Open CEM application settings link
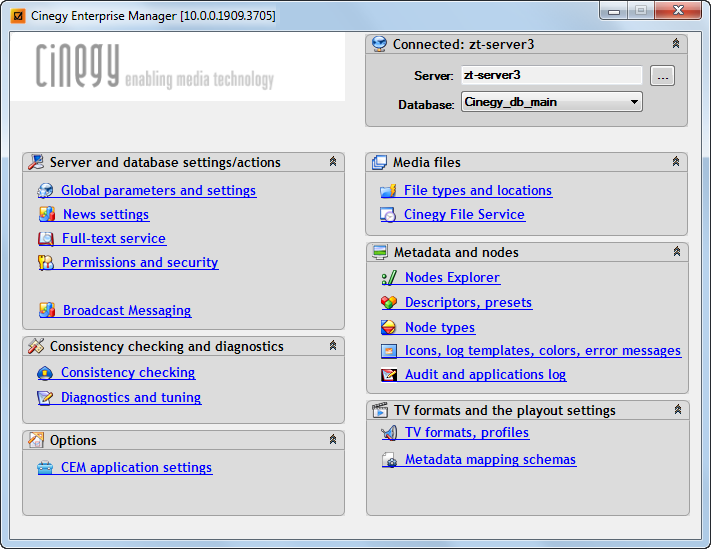This screenshot has height=549, width=711. [136, 467]
